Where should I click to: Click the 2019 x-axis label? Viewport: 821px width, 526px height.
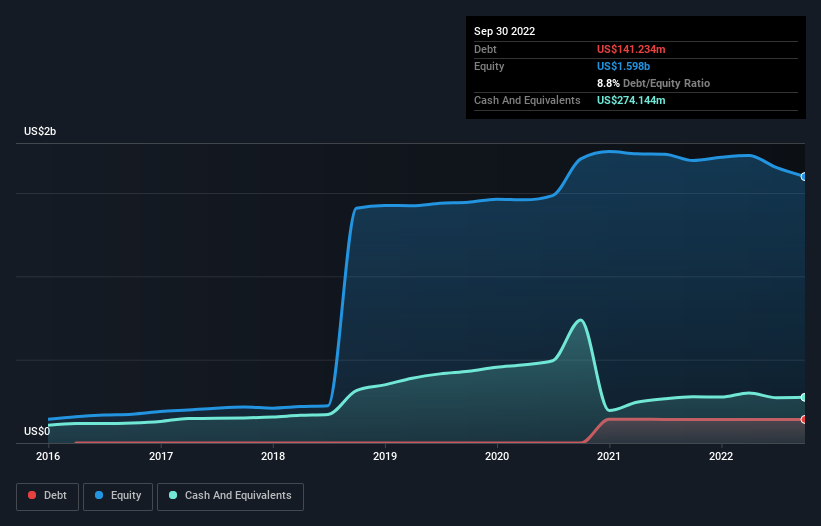tap(385, 456)
